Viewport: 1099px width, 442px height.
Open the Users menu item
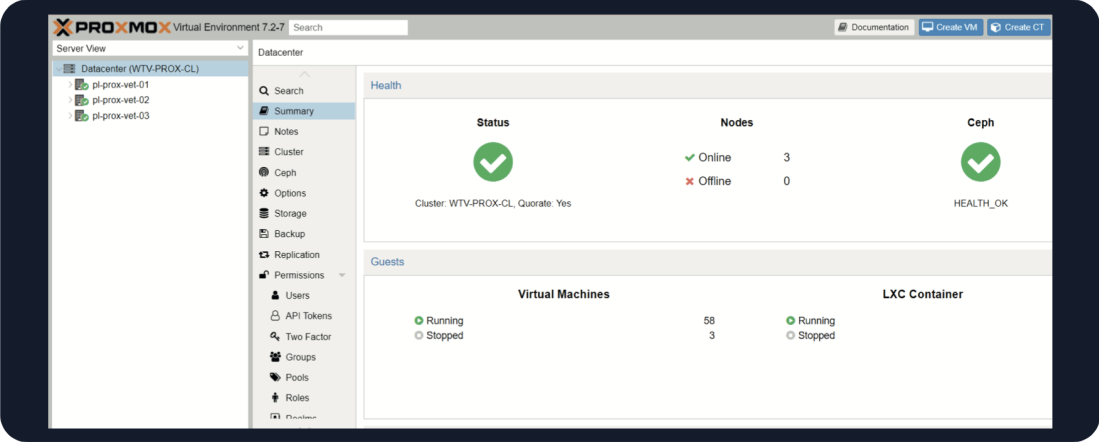(304, 295)
